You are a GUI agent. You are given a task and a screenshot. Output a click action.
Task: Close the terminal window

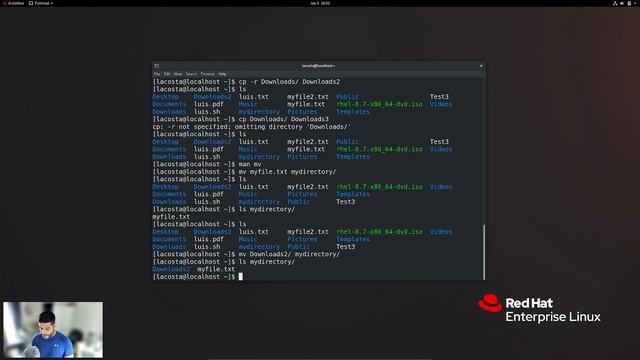tap(481, 66)
